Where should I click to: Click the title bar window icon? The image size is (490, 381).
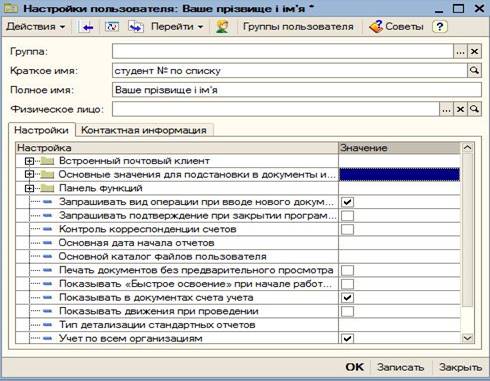click(x=10, y=8)
